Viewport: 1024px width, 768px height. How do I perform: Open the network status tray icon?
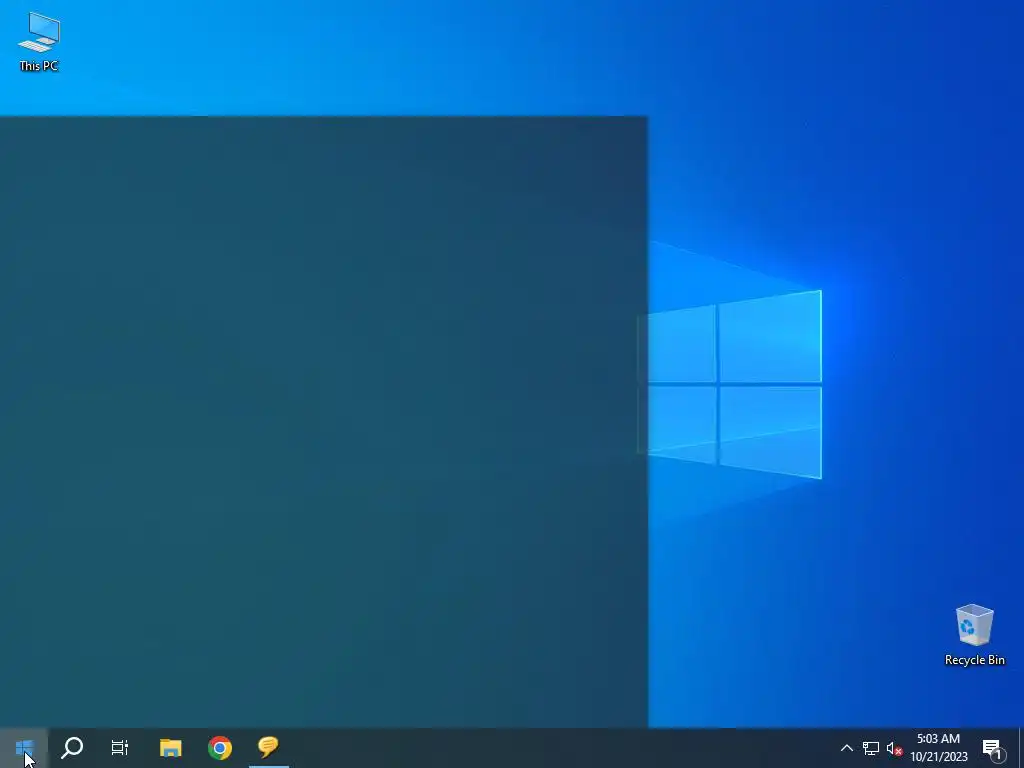pos(871,748)
